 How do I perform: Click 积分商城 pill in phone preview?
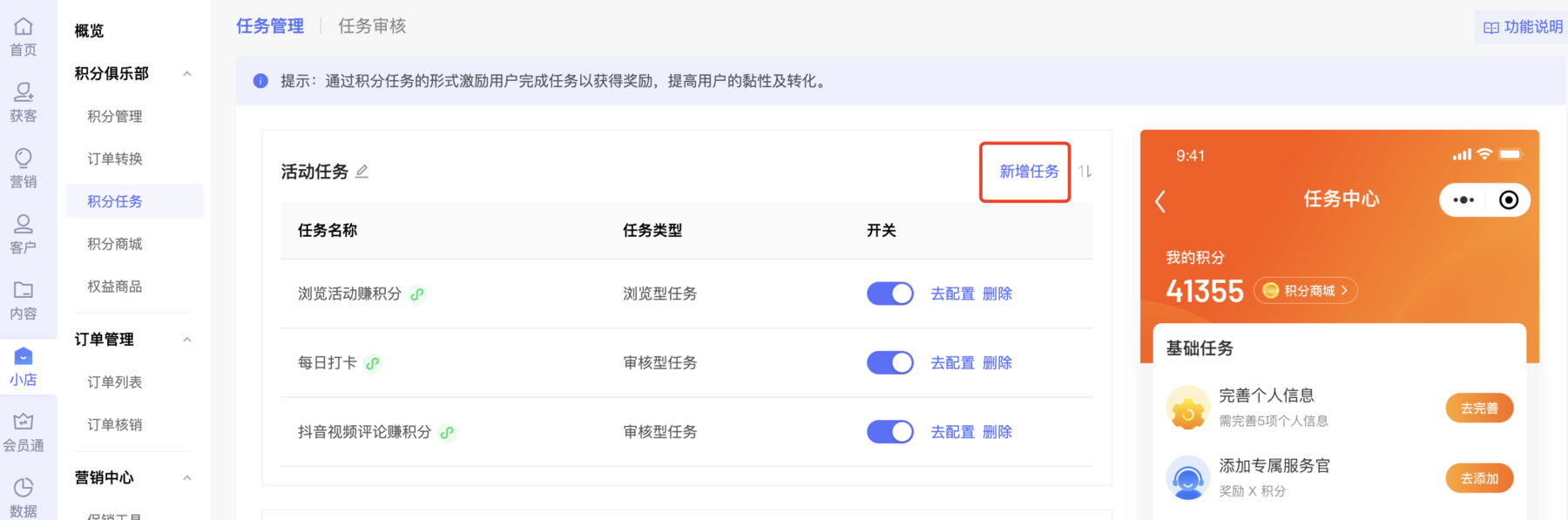click(x=1305, y=291)
